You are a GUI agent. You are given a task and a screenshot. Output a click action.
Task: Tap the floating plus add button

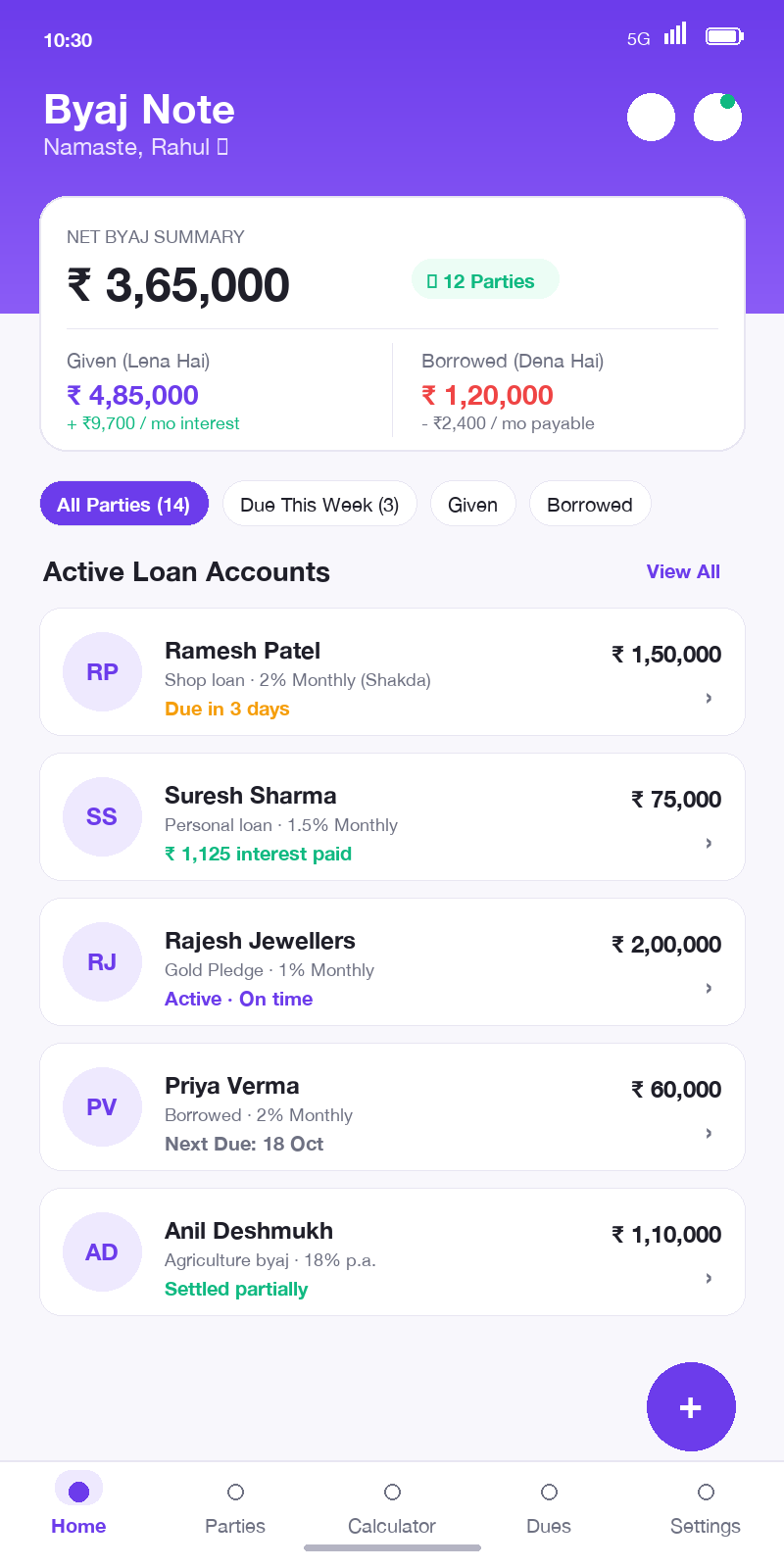click(691, 1406)
